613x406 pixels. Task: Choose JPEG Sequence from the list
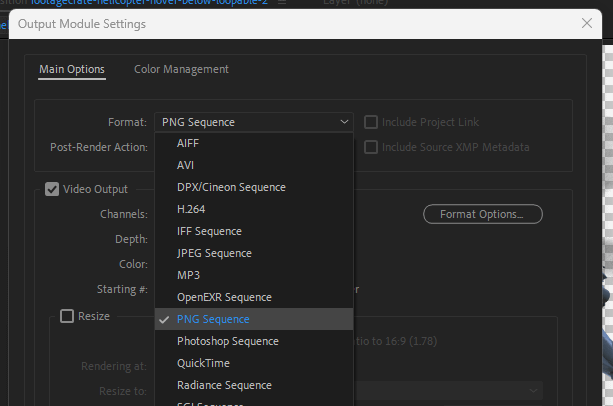pyautogui.click(x=213, y=253)
